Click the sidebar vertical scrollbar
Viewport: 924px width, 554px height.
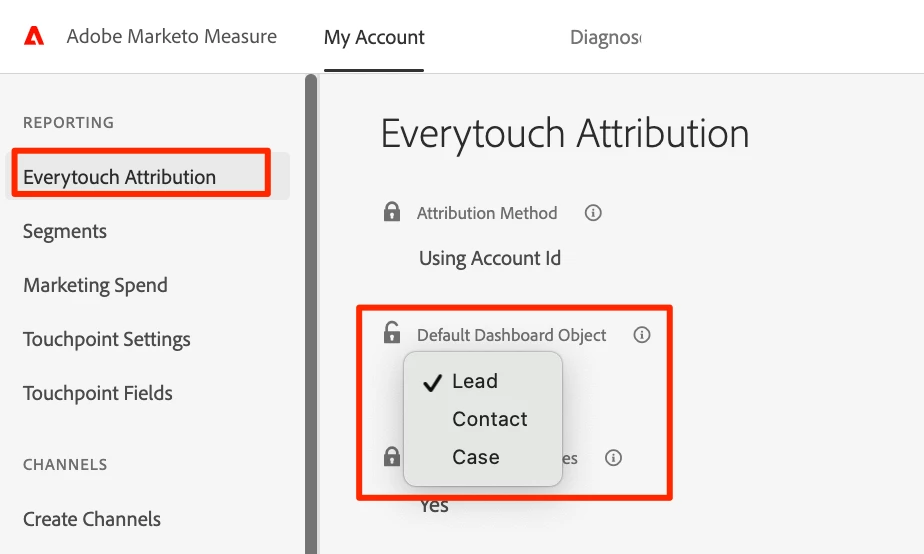point(311,314)
